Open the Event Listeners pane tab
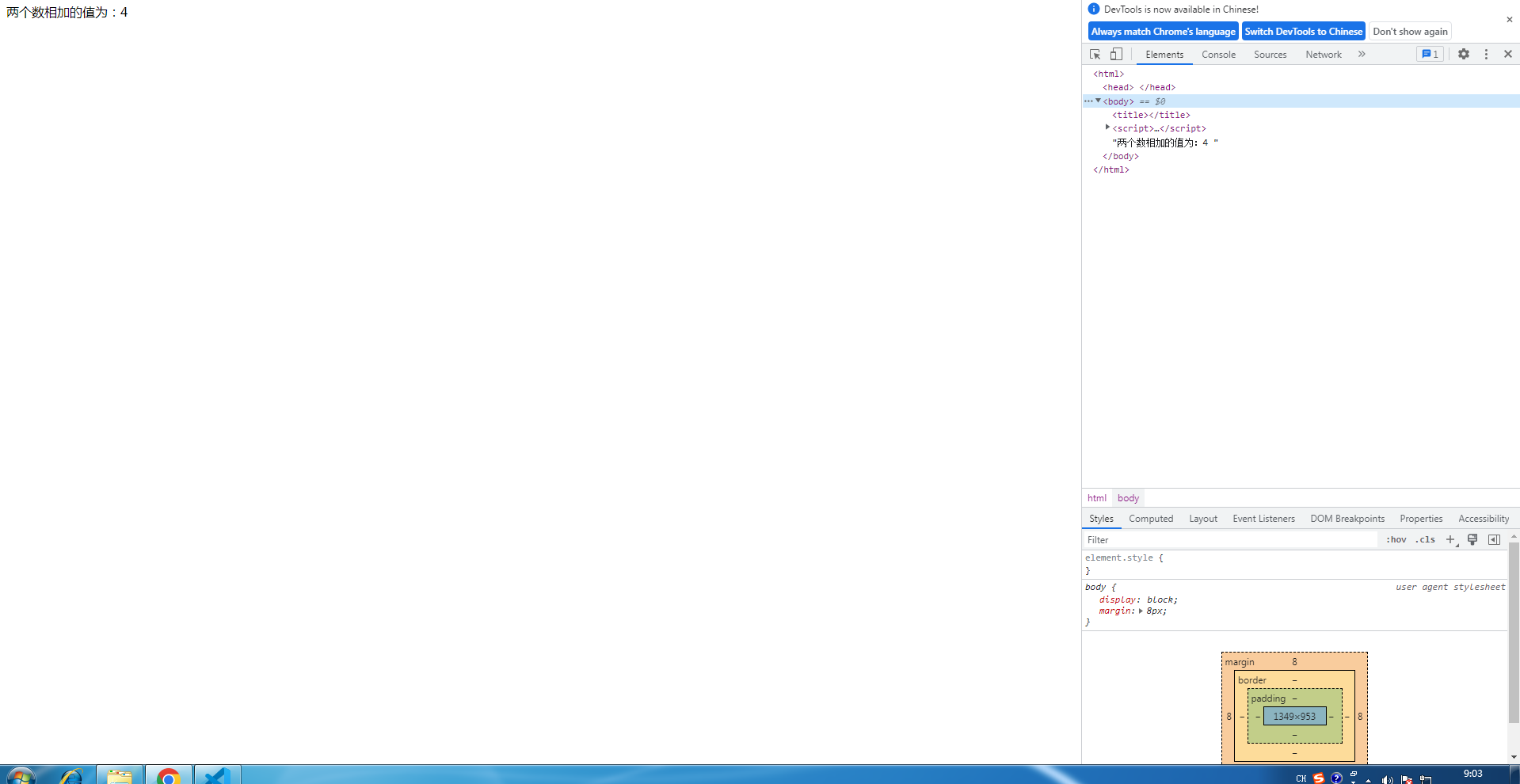 tap(1263, 519)
